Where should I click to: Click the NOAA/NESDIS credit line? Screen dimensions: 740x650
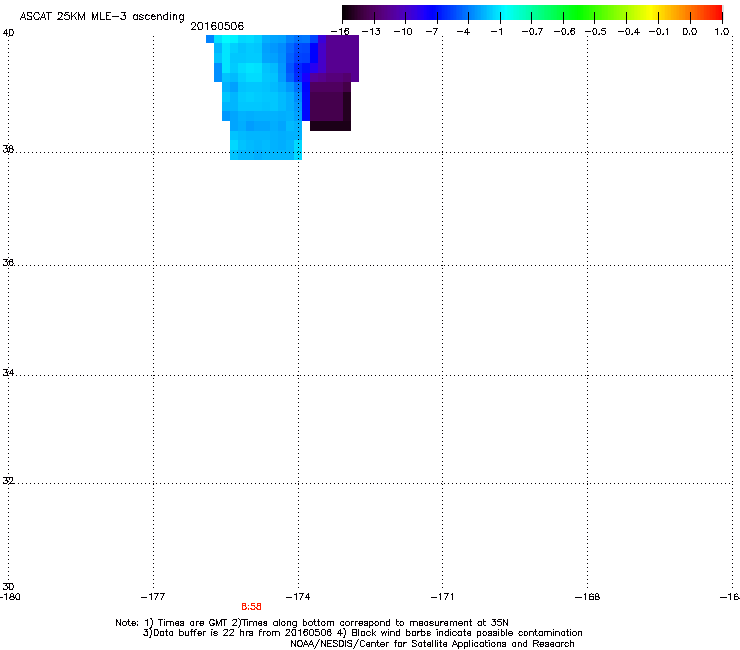pyautogui.click(x=432, y=644)
